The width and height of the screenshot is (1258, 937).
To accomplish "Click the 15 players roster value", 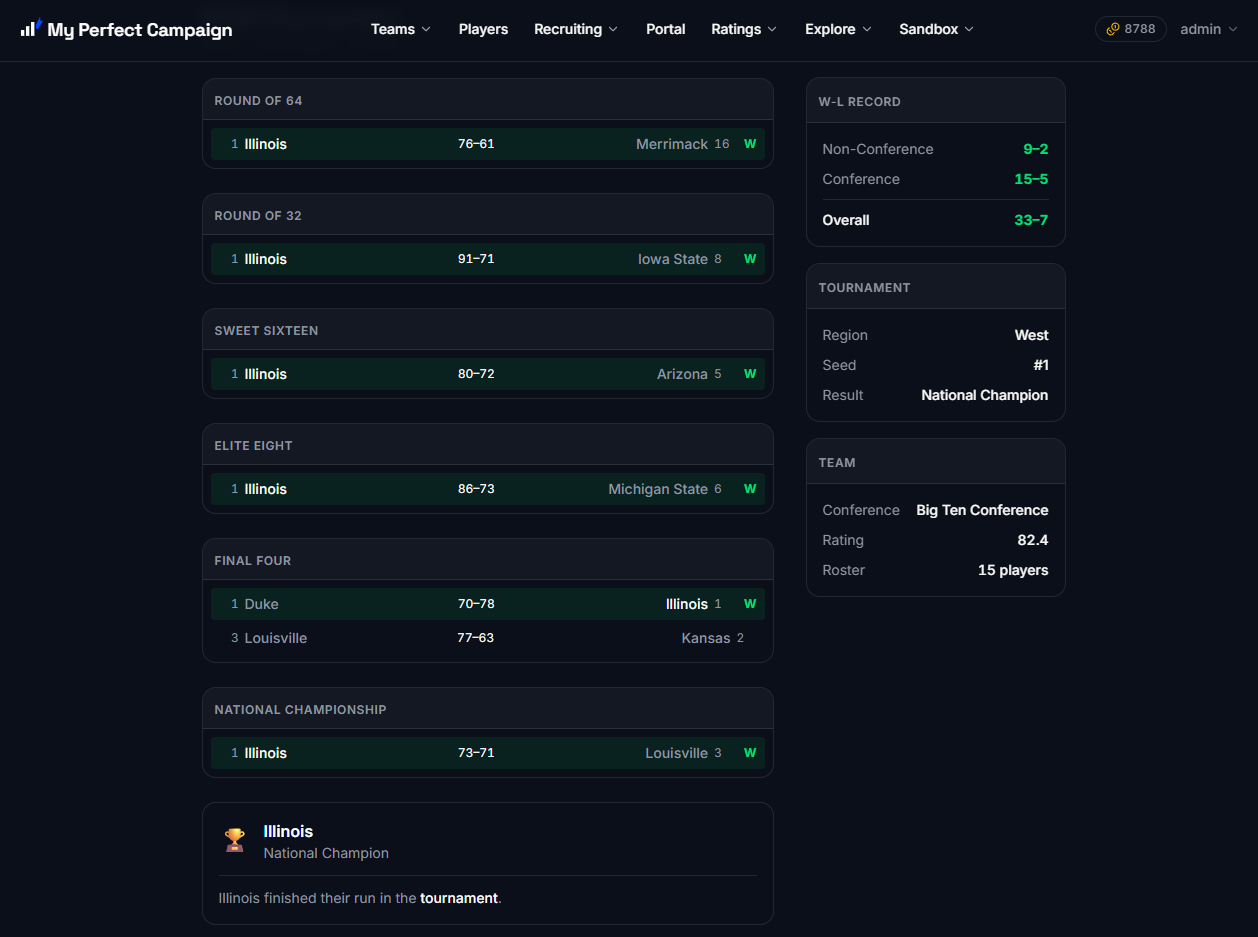I will (x=1013, y=570).
